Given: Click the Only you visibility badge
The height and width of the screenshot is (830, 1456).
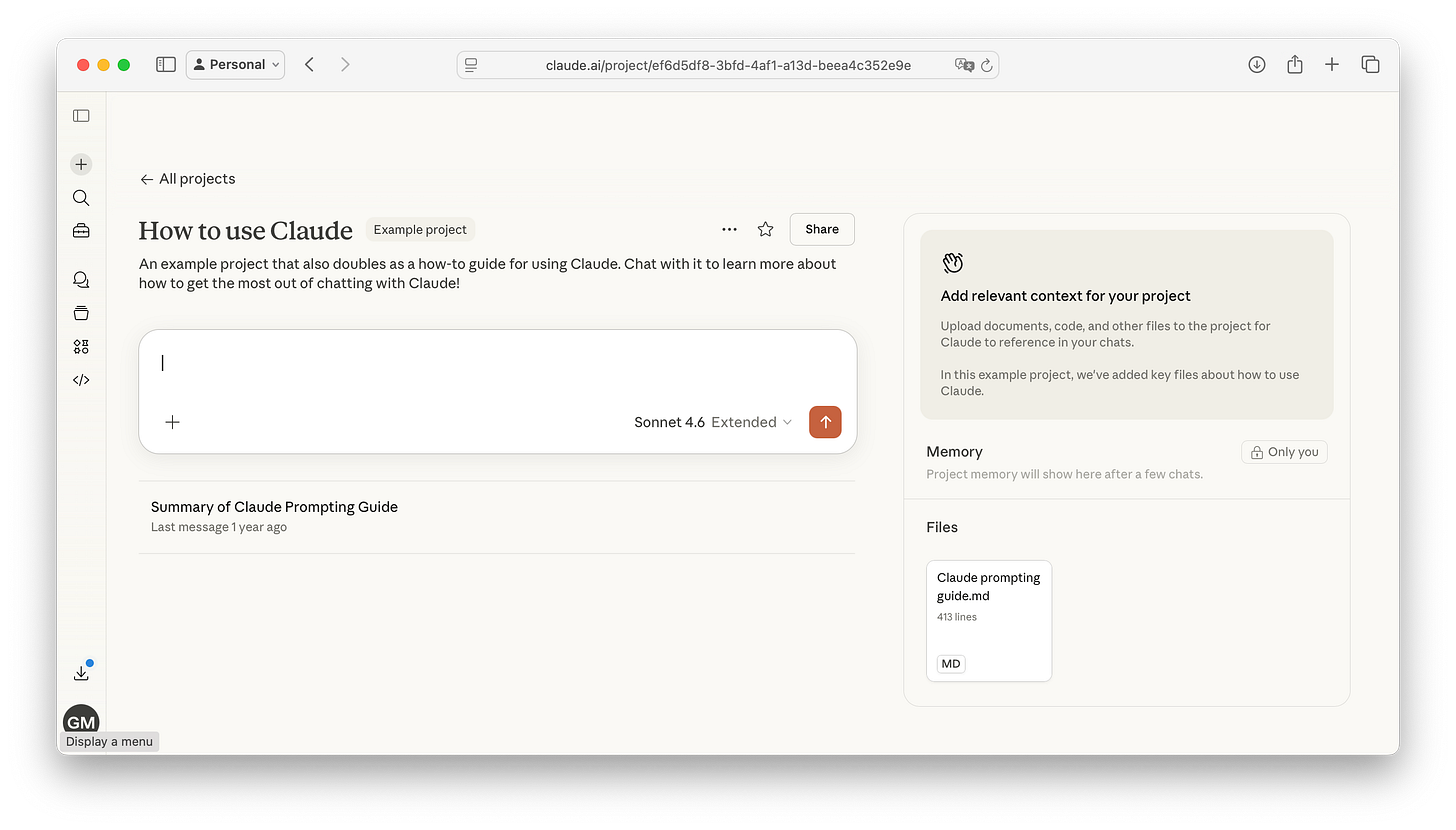Looking at the screenshot, I should (1284, 452).
